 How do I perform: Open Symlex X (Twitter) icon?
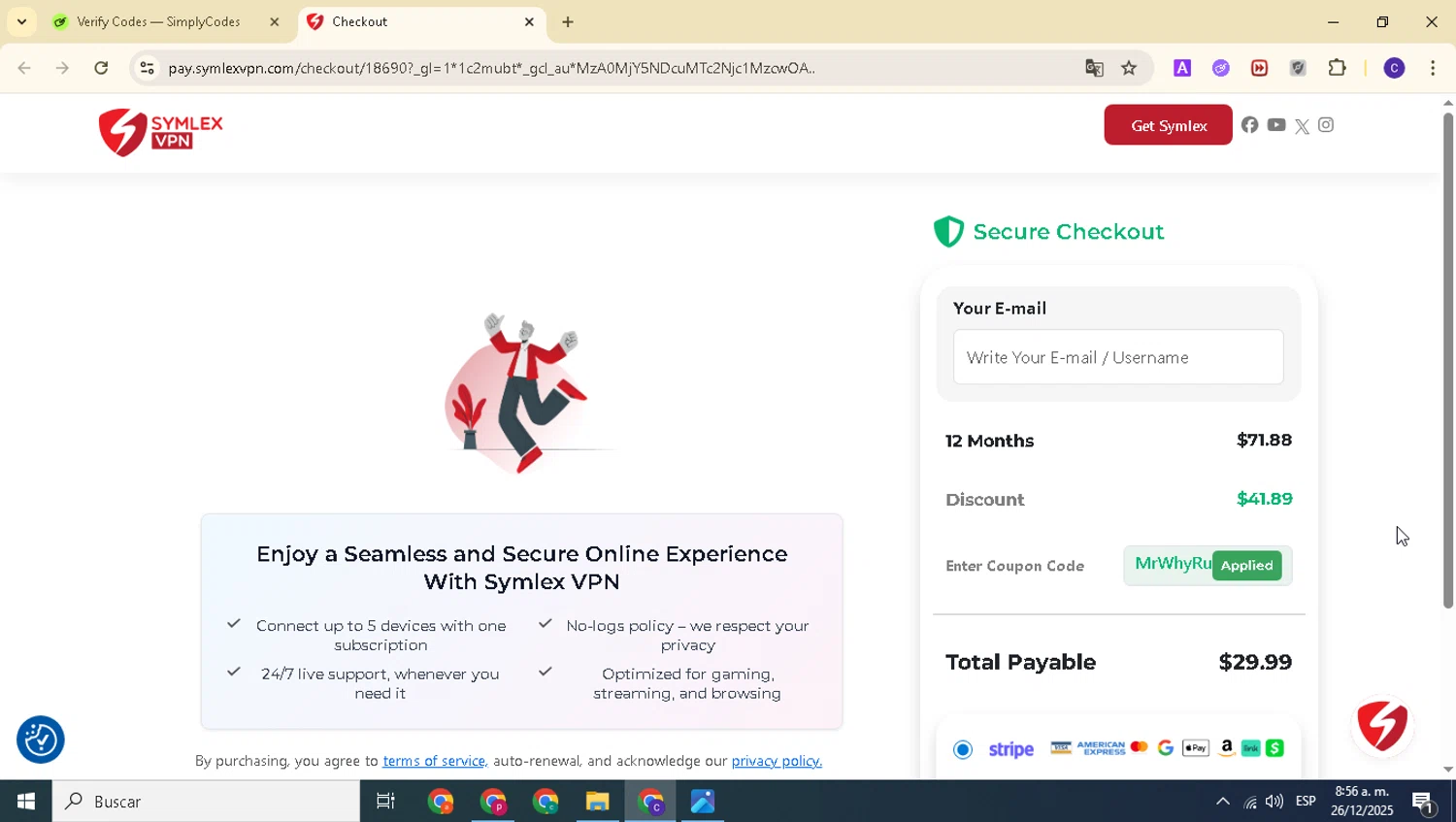coord(1302,126)
